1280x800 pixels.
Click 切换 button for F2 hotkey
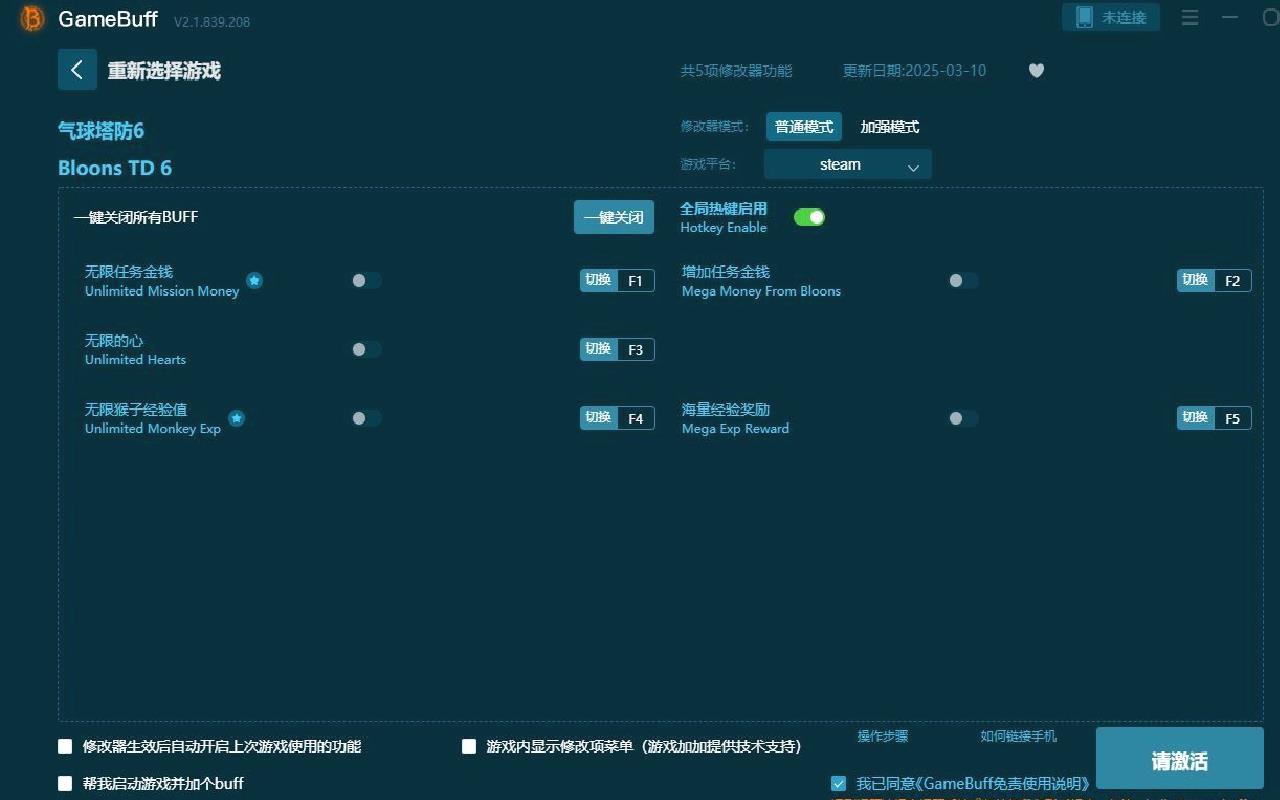tap(1195, 280)
